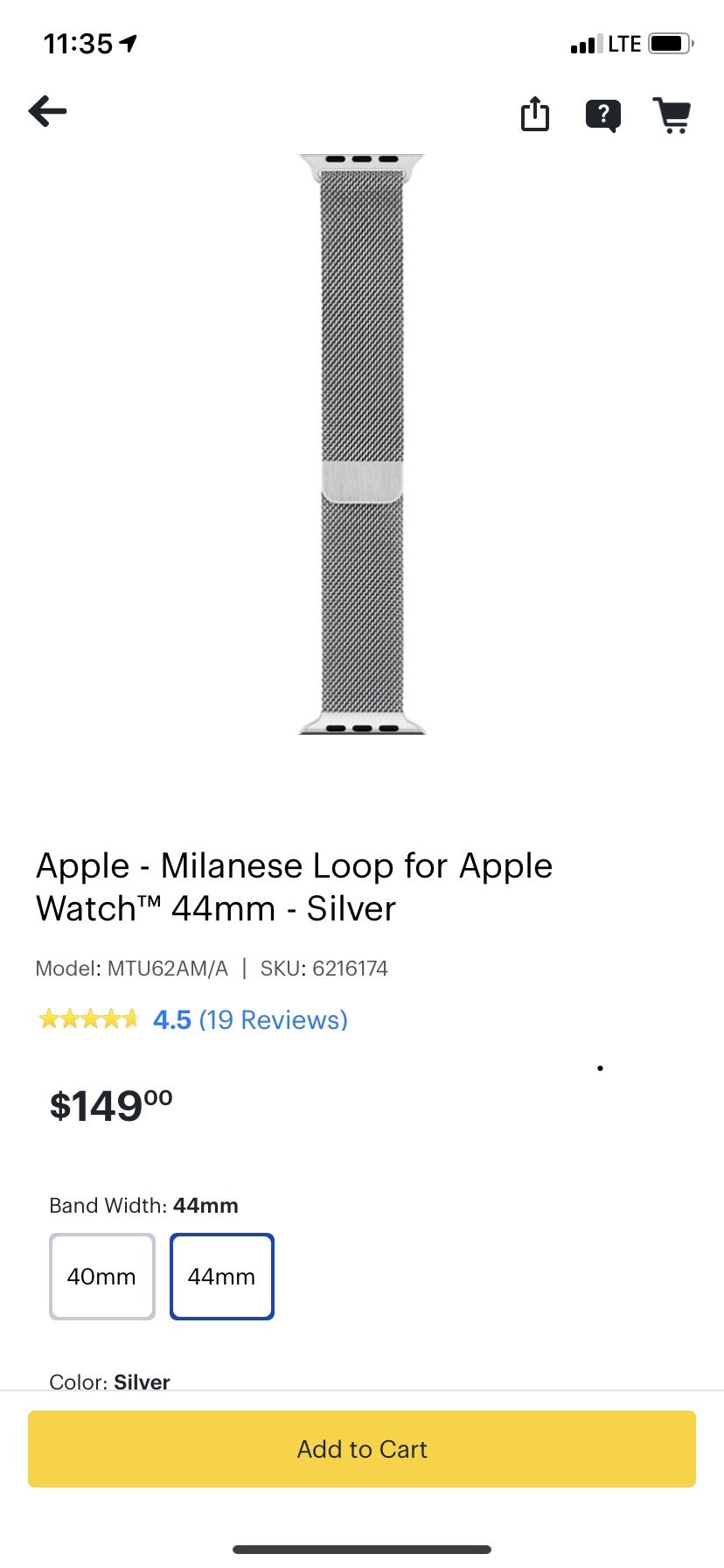Go back using the back arrow
The image size is (724, 1568).
pos(48,112)
